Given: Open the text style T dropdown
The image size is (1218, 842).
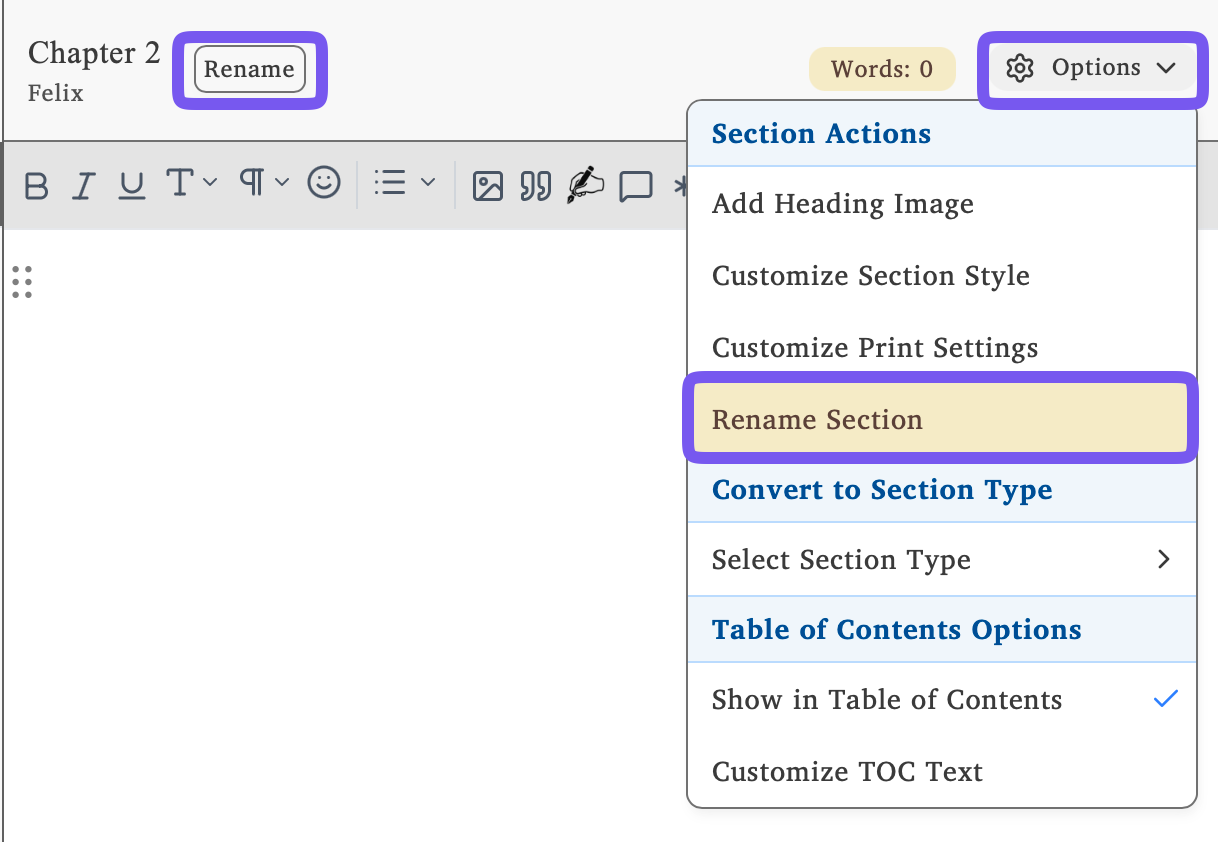Looking at the screenshot, I should [x=190, y=184].
